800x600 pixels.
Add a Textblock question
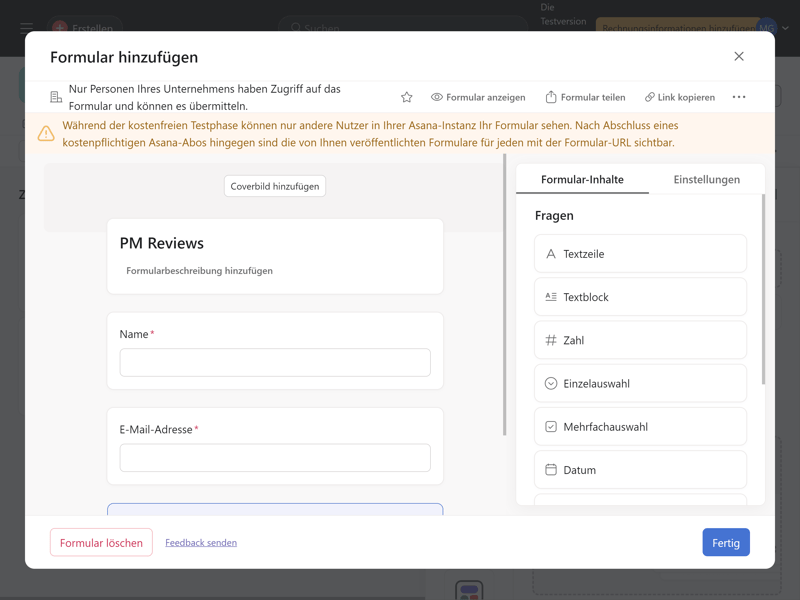640,297
